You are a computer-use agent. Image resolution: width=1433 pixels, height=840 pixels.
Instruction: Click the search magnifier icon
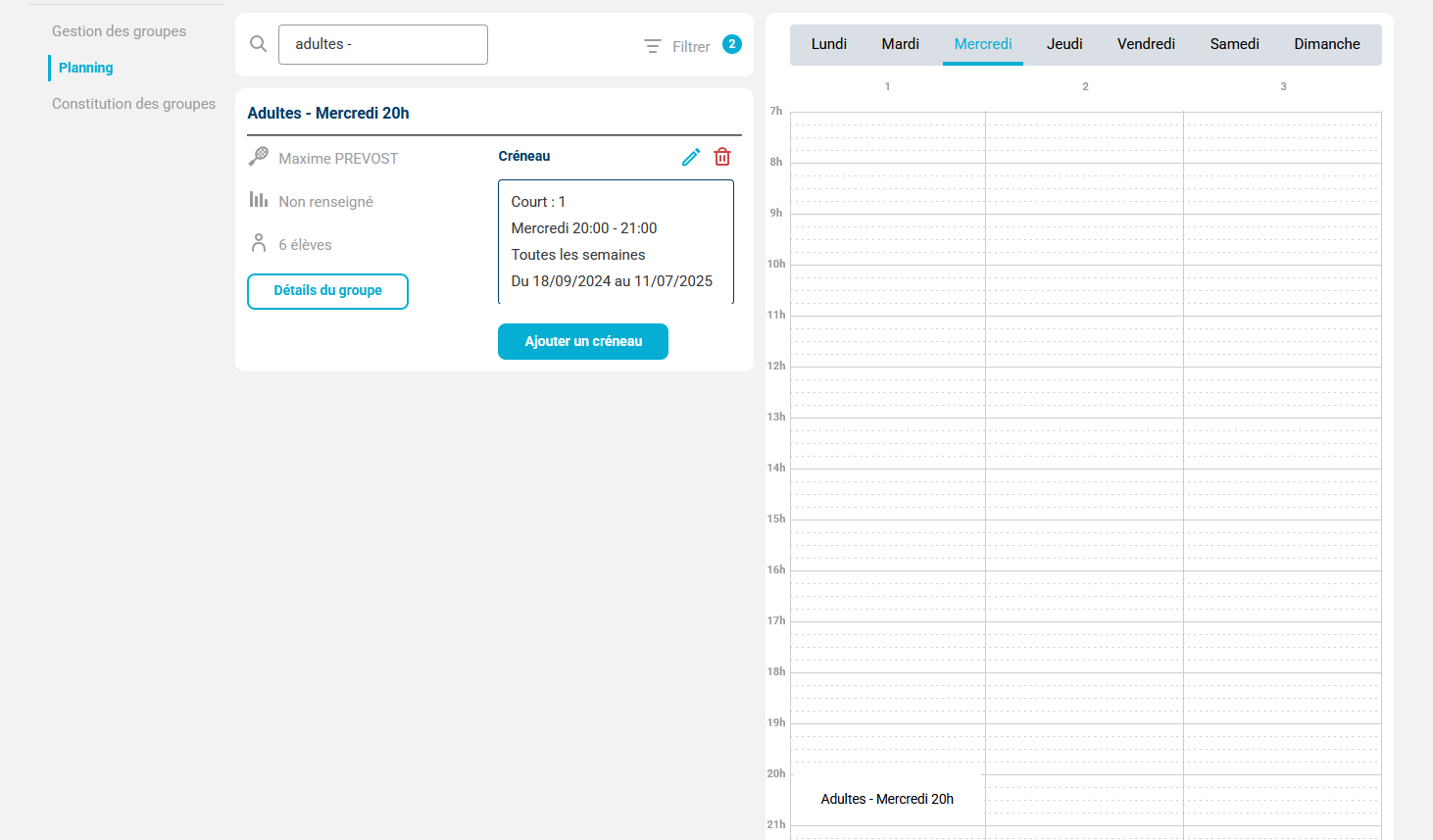point(259,44)
